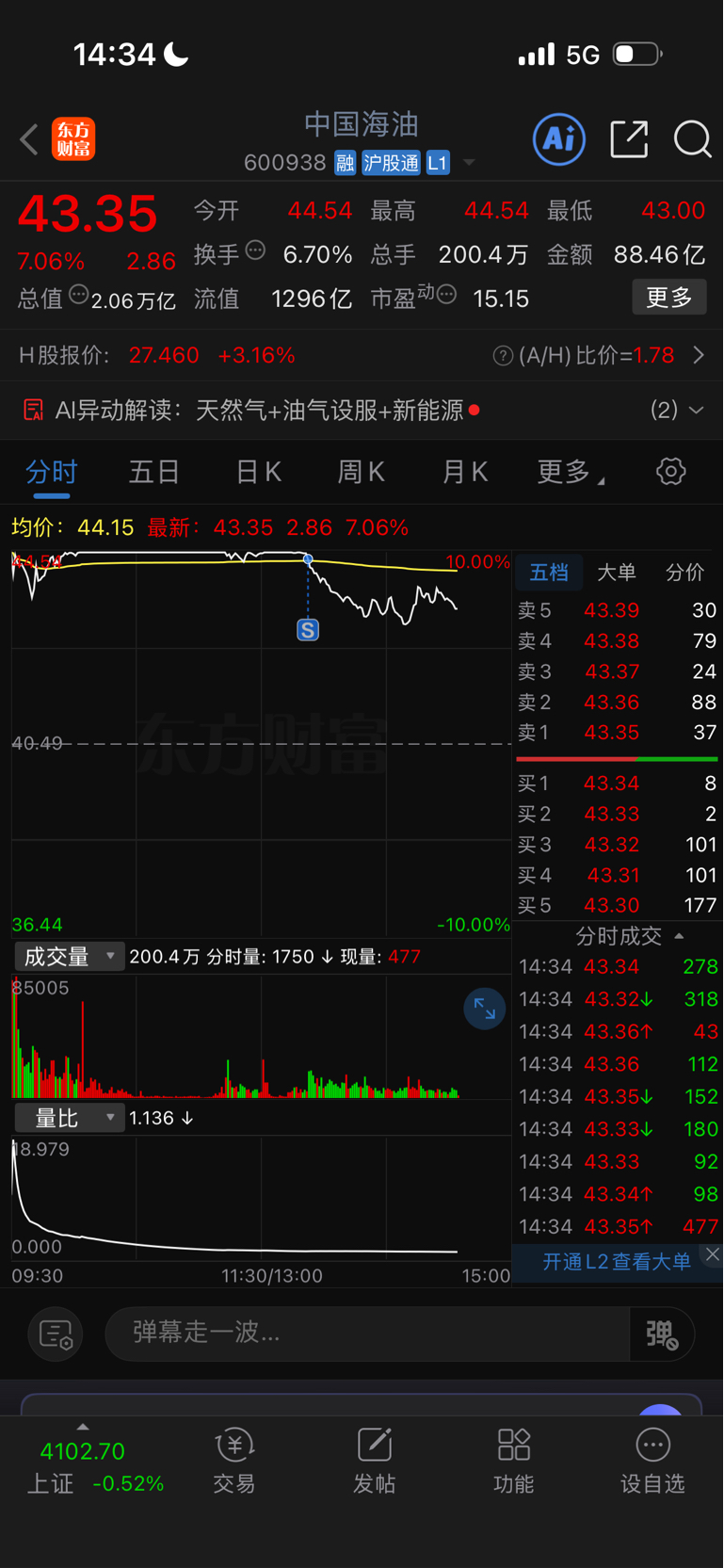Tap the L1 level badge
The height and width of the screenshot is (1568, 724).
(438, 163)
